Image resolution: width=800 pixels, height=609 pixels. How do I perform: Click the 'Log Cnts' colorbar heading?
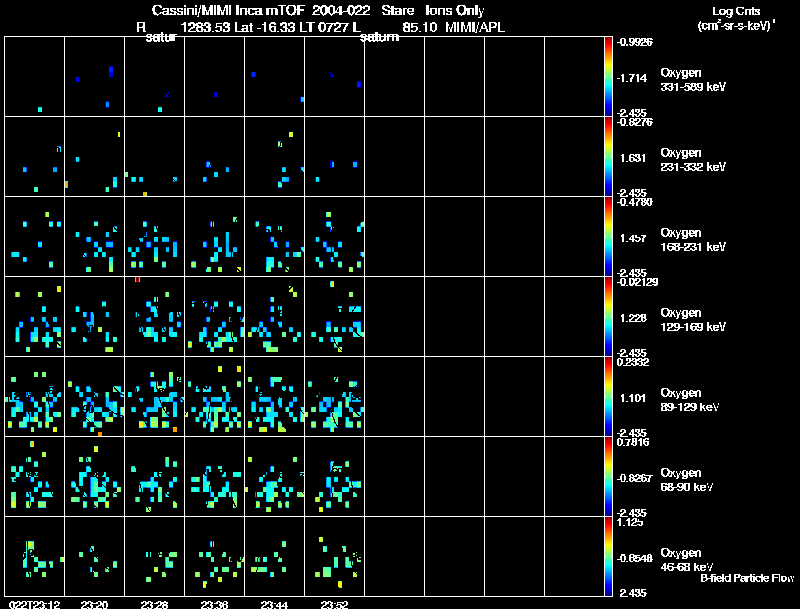(736, 11)
